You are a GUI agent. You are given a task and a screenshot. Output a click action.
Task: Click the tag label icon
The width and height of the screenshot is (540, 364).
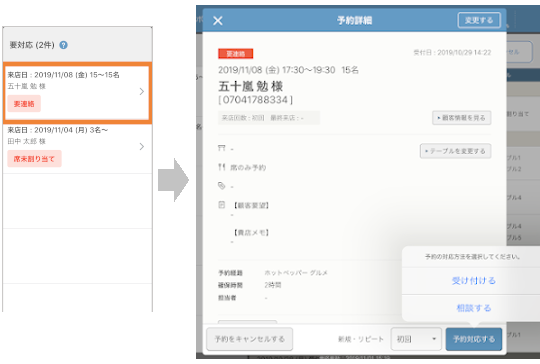221,186
